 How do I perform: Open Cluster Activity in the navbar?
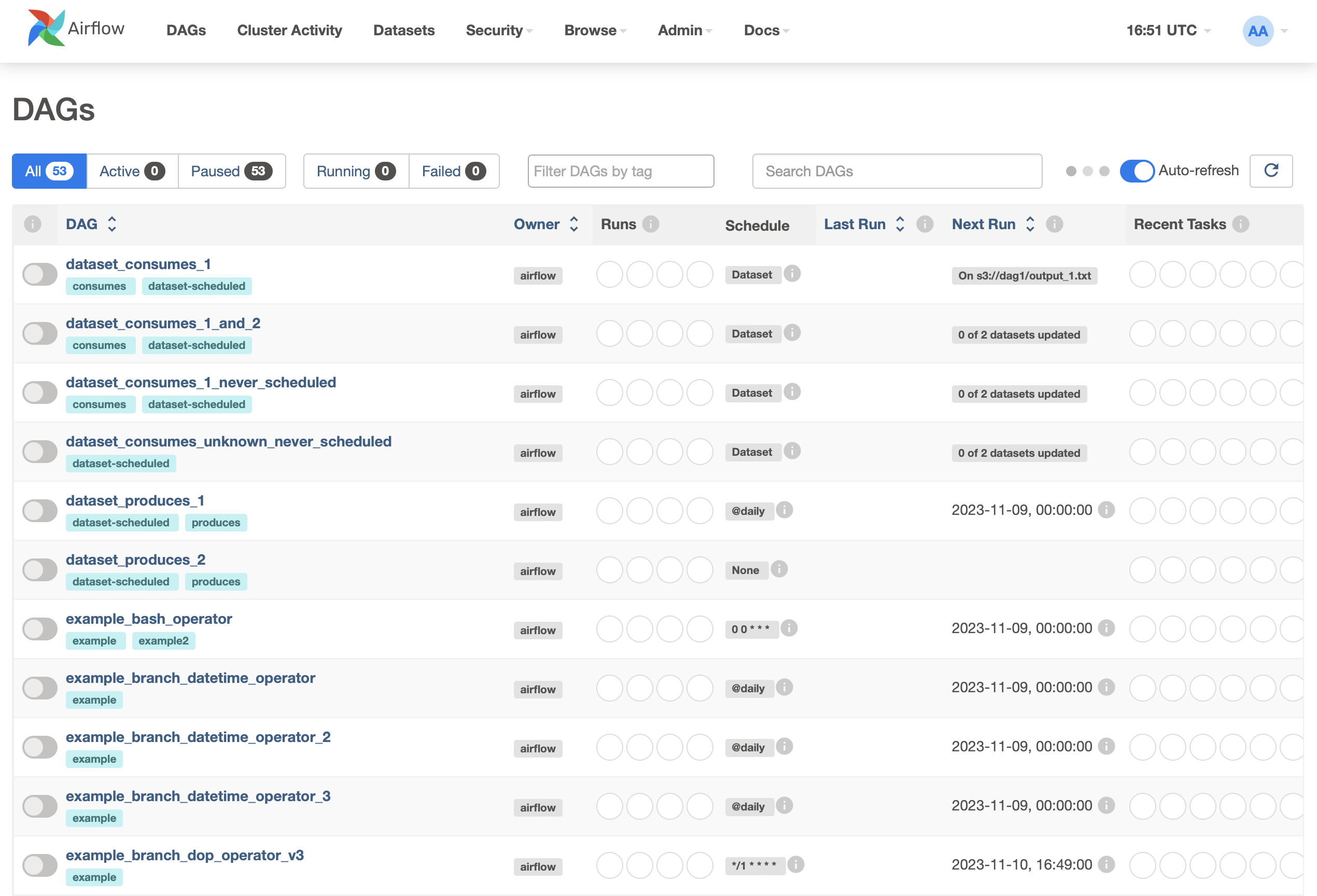pyautogui.click(x=289, y=31)
